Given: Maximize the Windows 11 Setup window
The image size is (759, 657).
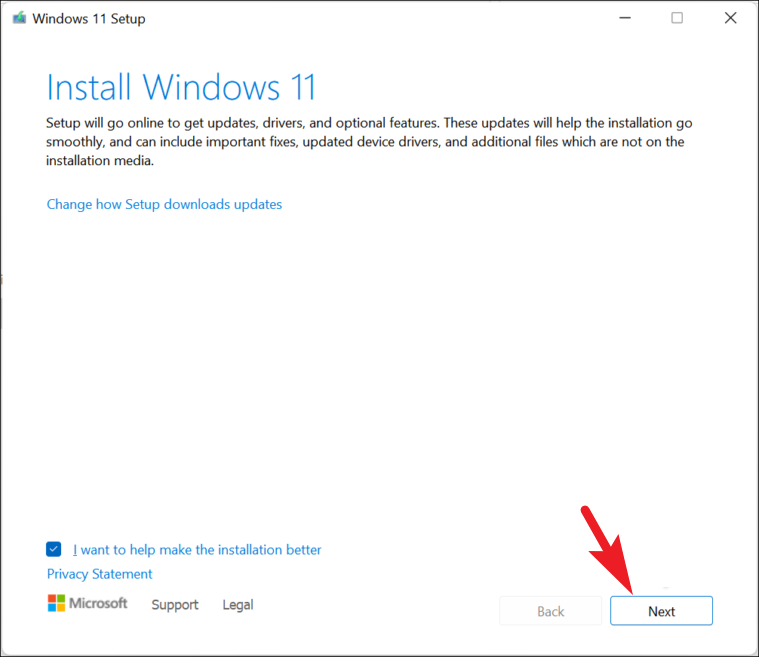Looking at the screenshot, I should [x=677, y=18].
